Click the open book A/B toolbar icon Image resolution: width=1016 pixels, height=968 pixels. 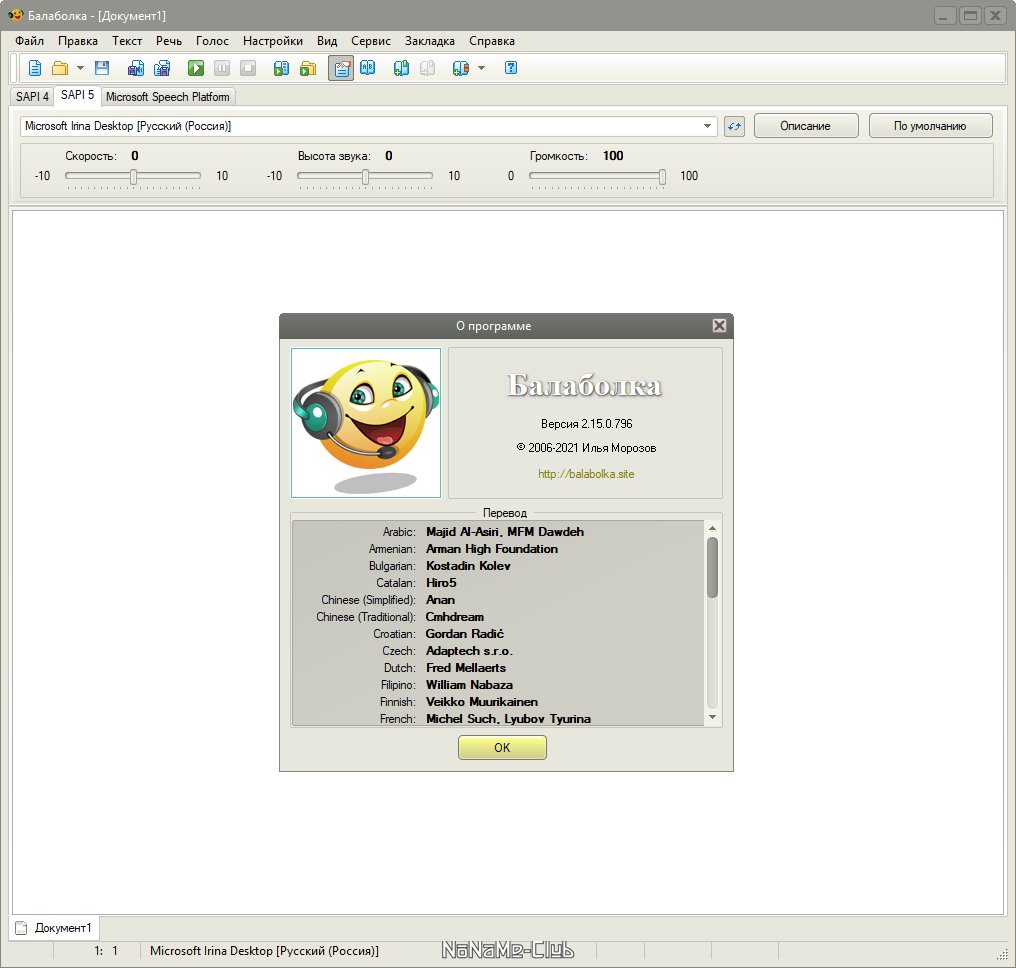367,68
